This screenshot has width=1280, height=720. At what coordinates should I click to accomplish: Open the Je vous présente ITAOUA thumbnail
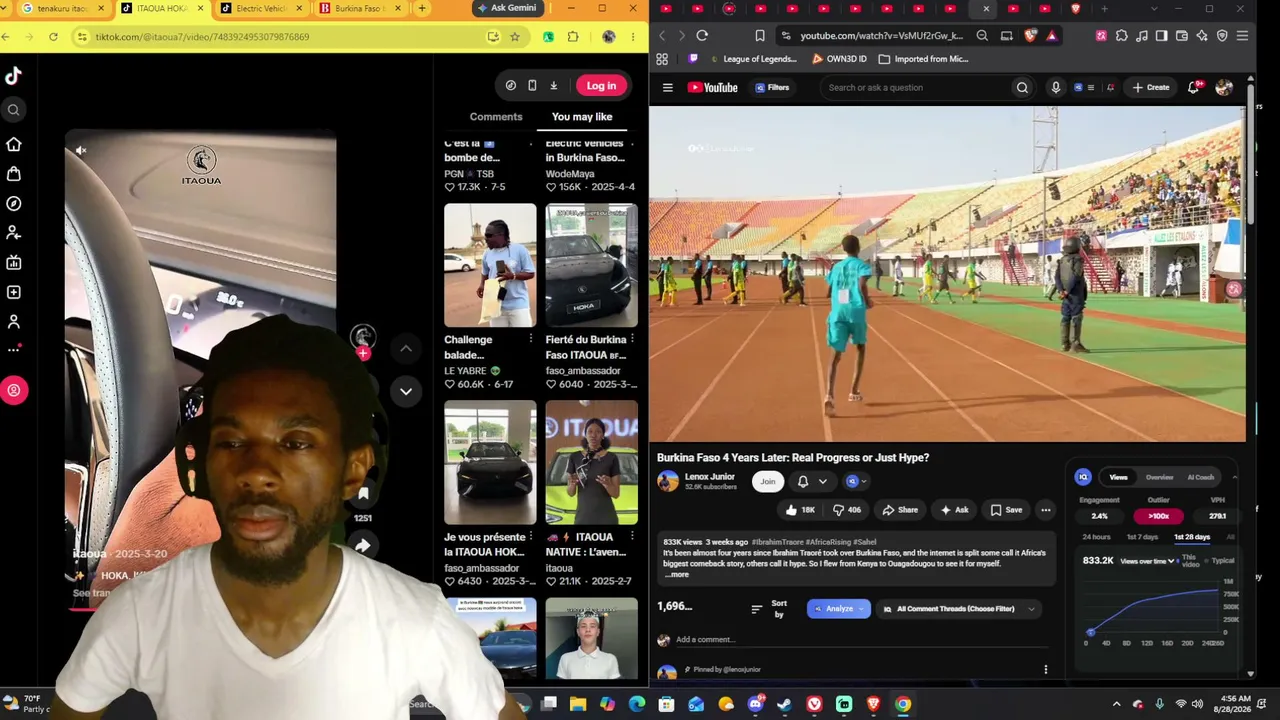coord(490,462)
